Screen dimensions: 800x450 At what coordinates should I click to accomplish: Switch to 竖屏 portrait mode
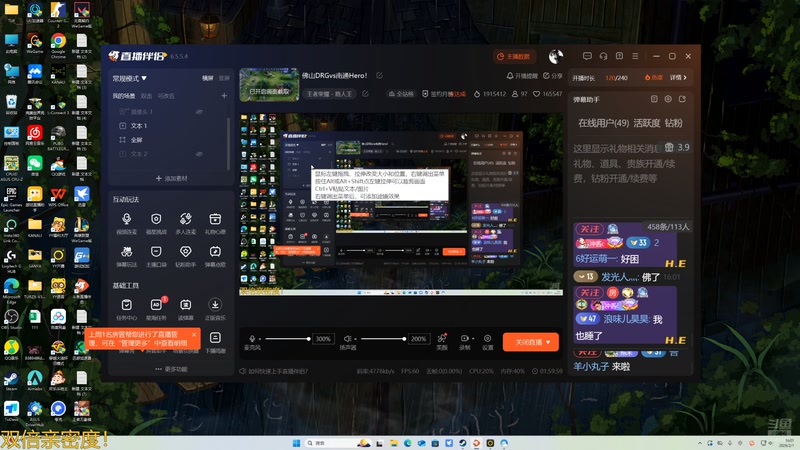click(224, 78)
